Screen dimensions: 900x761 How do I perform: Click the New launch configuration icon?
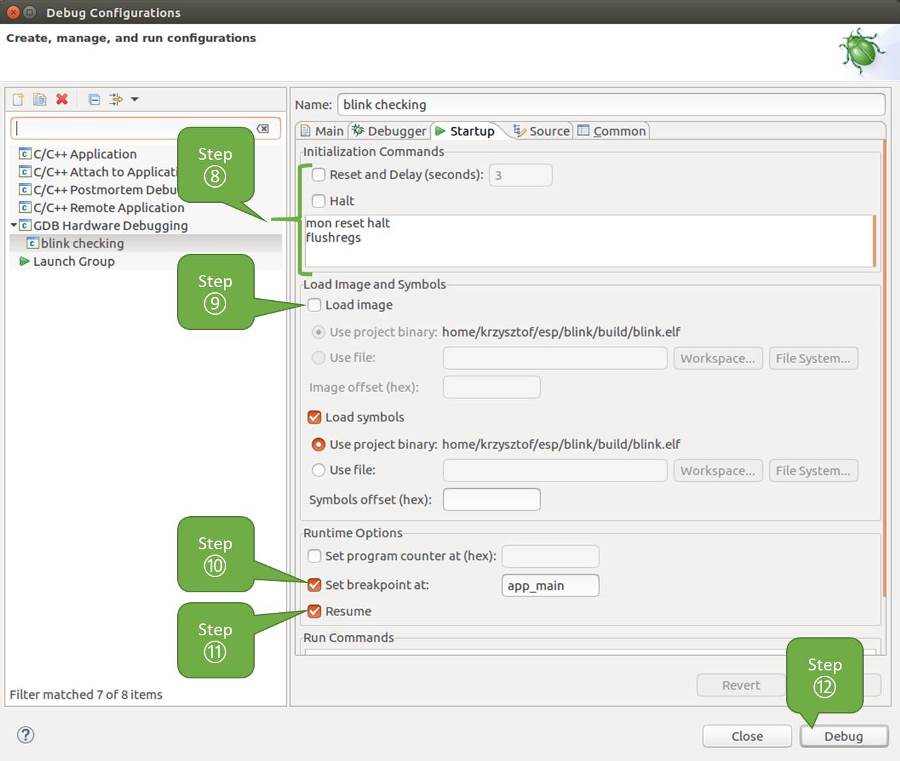18,99
